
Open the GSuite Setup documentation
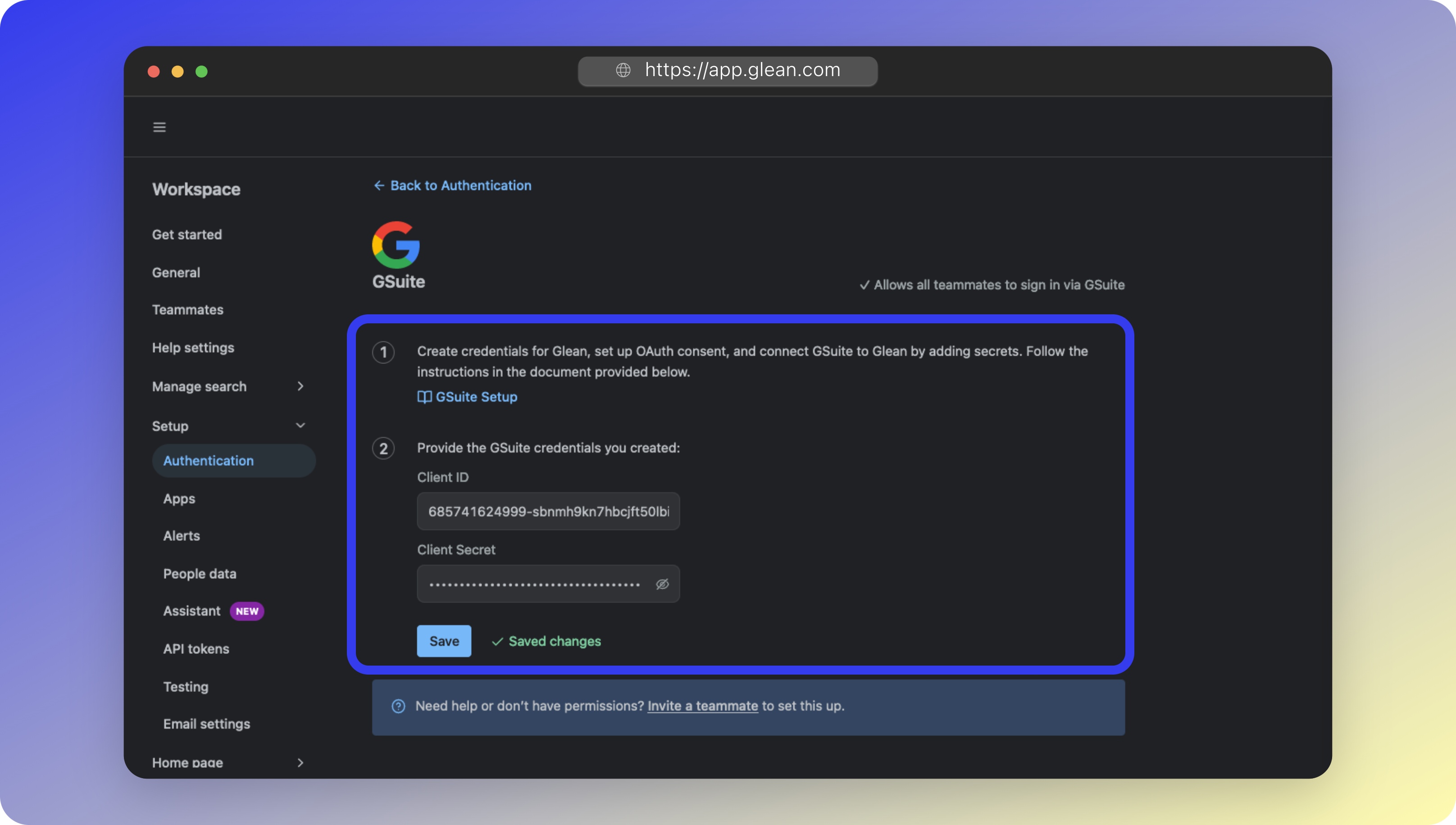pyautogui.click(x=476, y=397)
